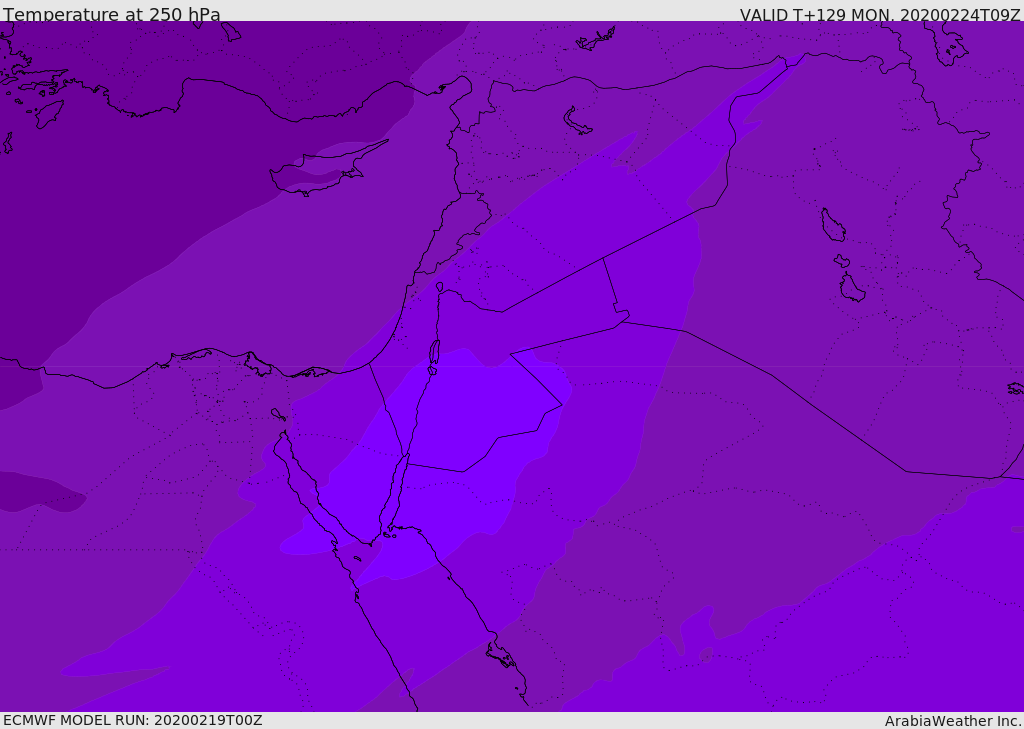Click the 'ECMWF MODEL RUN: 20200219T00Z' footer text
The height and width of the screenshot is (729, 1024).
[x=133, y=720]
